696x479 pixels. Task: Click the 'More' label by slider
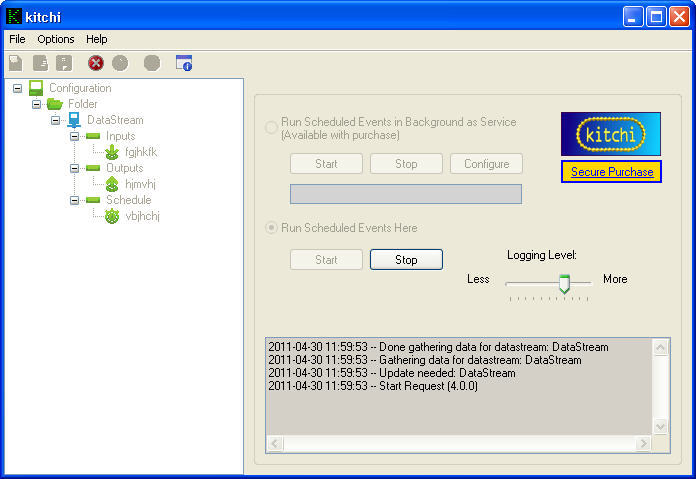coord(615,279)
